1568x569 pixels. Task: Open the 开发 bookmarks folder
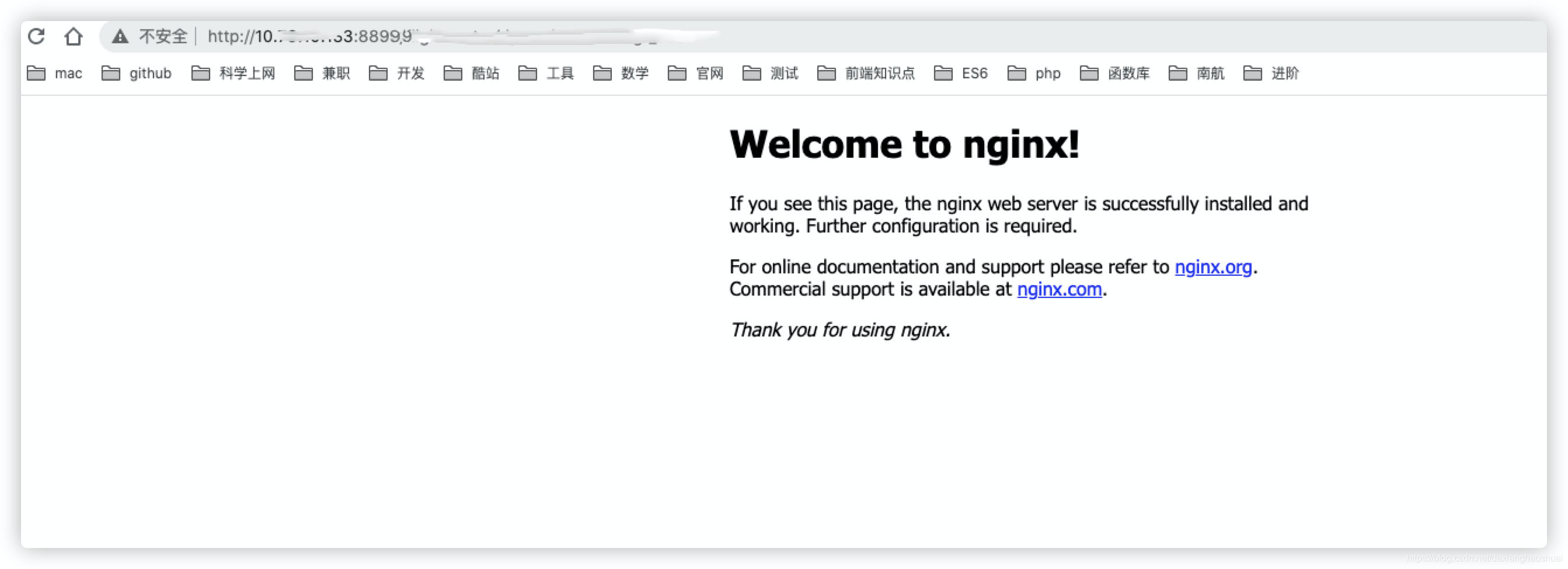(x=397, y=73)
